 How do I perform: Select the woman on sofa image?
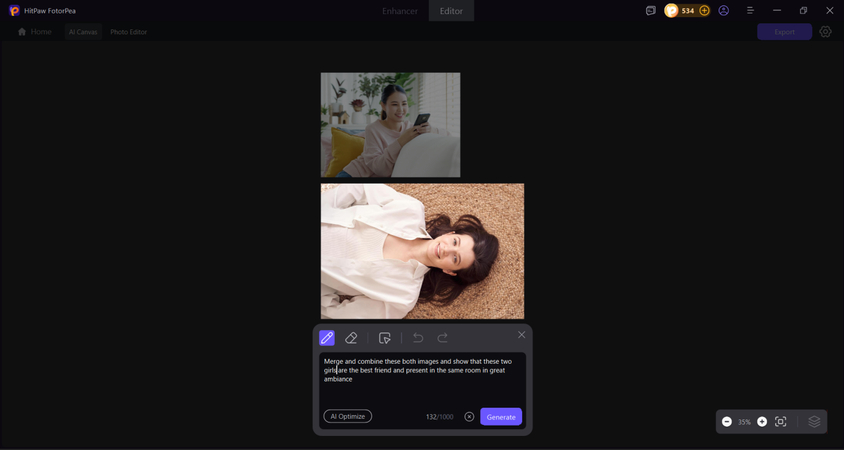[x=390, y=125]
